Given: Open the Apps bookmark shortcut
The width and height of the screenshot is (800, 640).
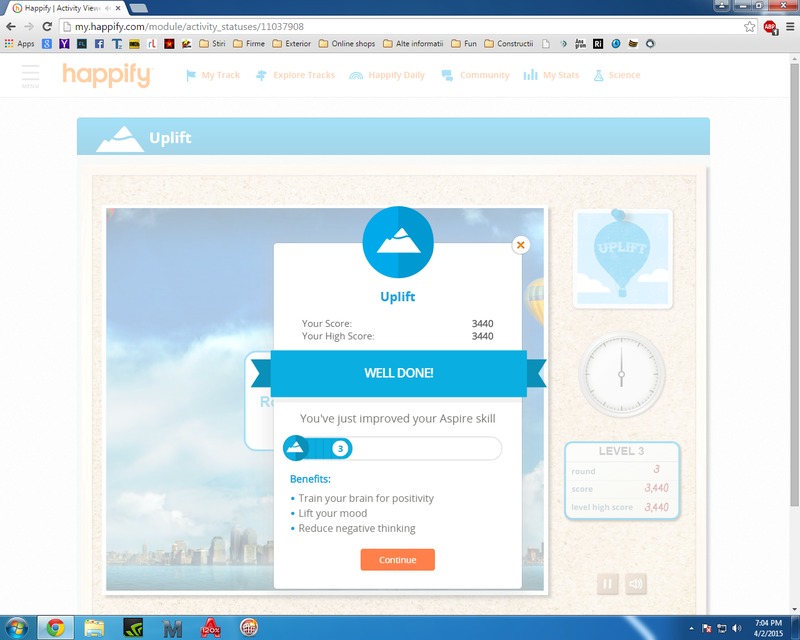Looking at the screenshot, I should pos(19,44).
